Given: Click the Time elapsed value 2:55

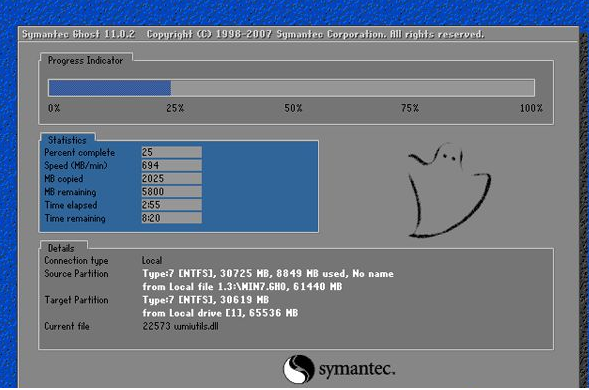Looking at the screenshot, I should (172, 205).
